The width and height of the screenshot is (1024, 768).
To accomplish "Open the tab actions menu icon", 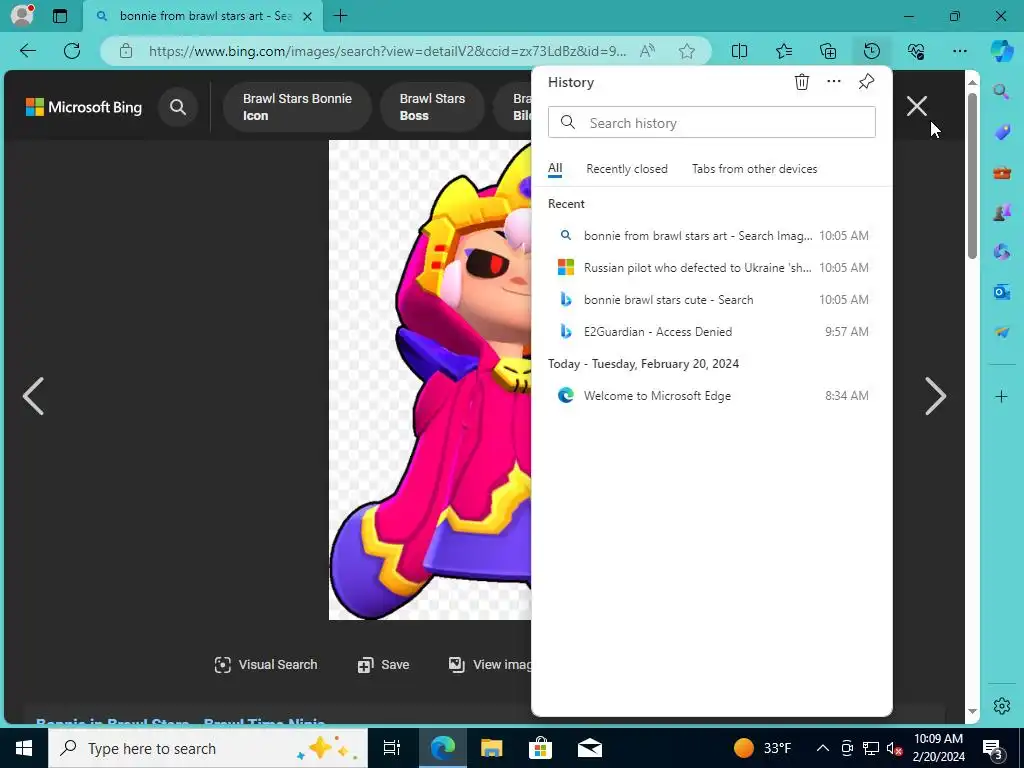I will tap(60, 16).
